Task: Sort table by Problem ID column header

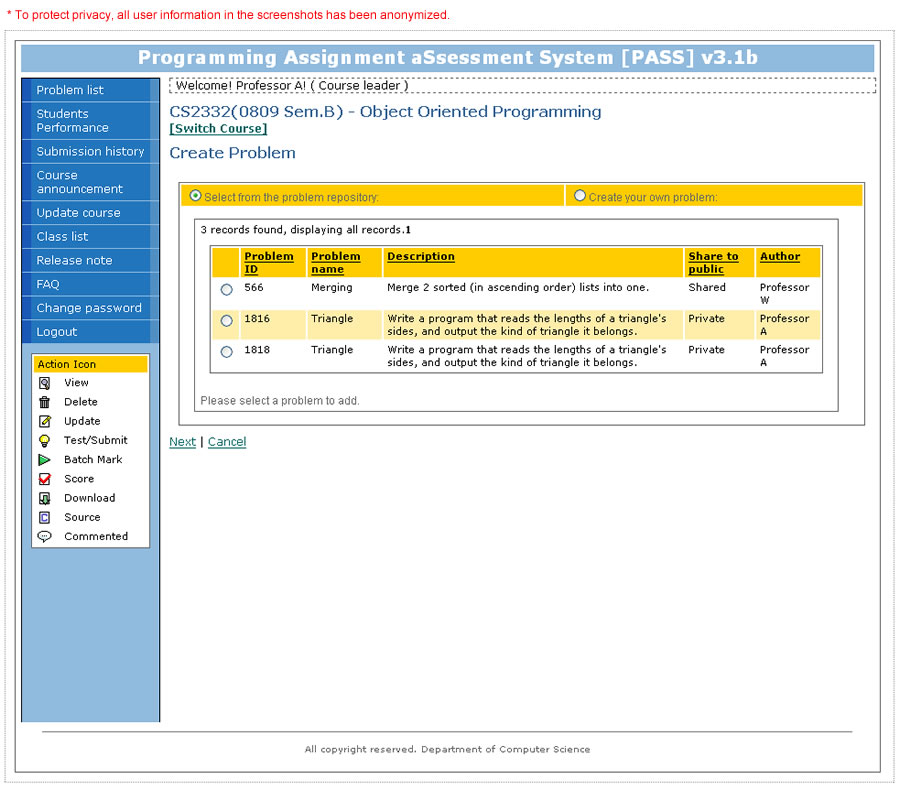Action: click(268, 262)
